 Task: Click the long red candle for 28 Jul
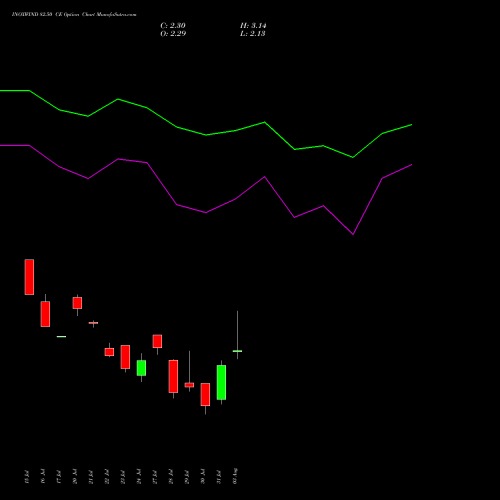(173, 376)
